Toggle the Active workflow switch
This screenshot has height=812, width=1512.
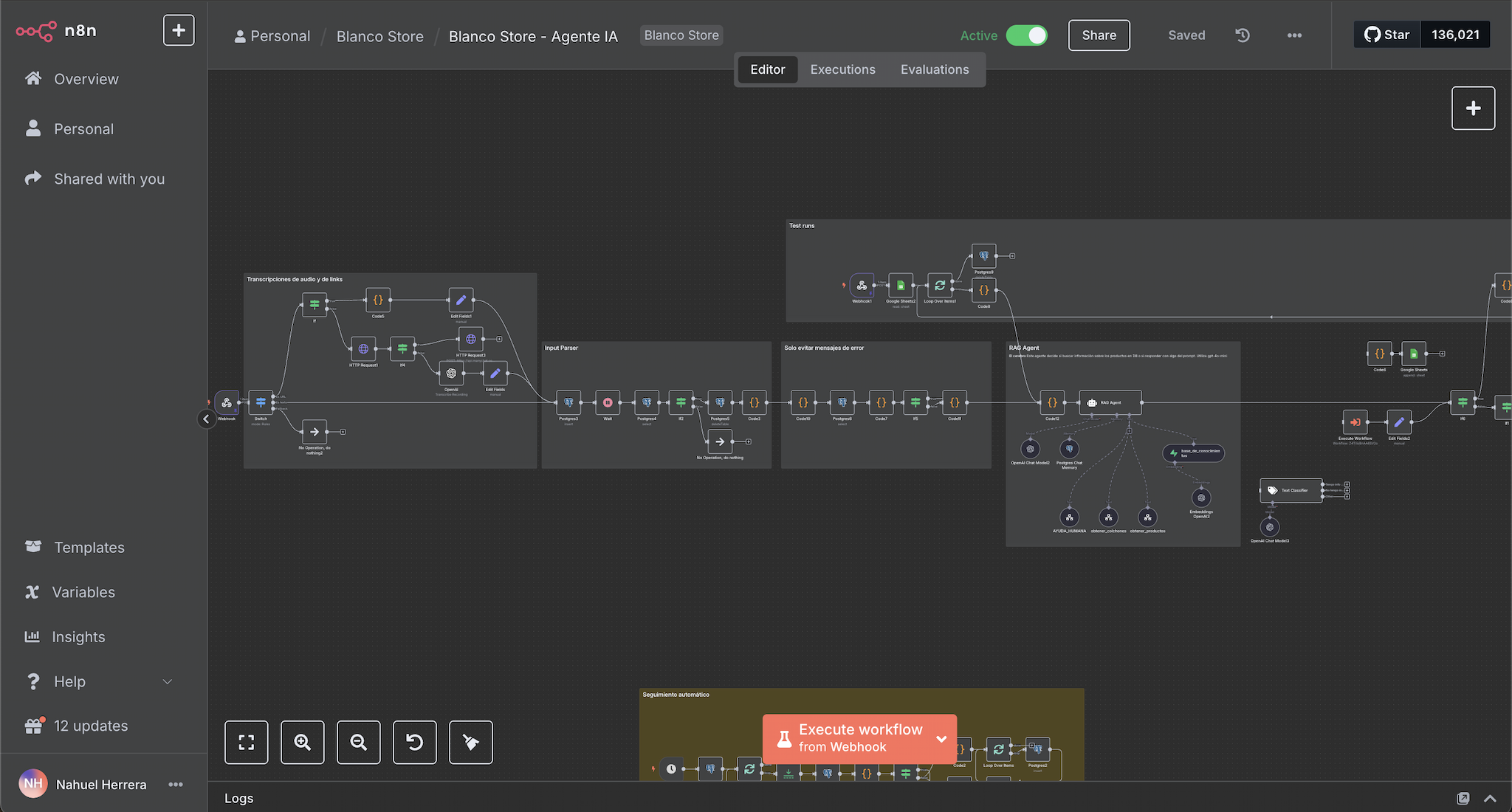1026,35
